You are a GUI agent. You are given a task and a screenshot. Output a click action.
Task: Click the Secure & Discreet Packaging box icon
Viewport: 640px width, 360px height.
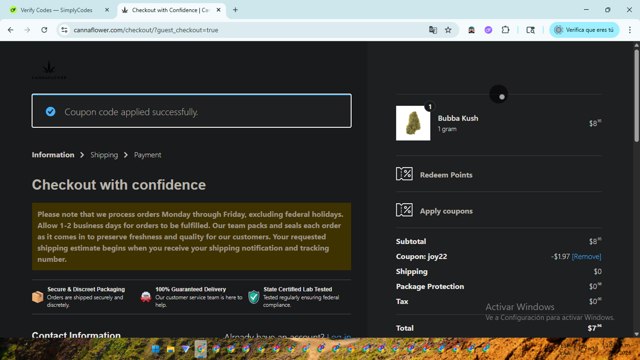click(x=38, y=297)
